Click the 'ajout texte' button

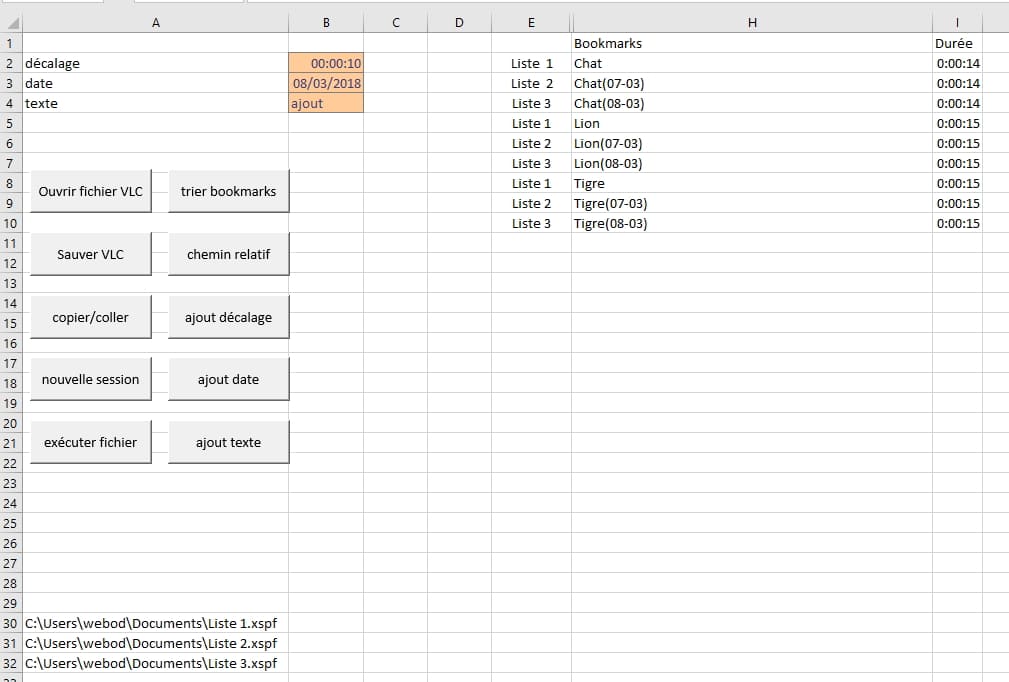pyautogui.click(x=228, y=442)
